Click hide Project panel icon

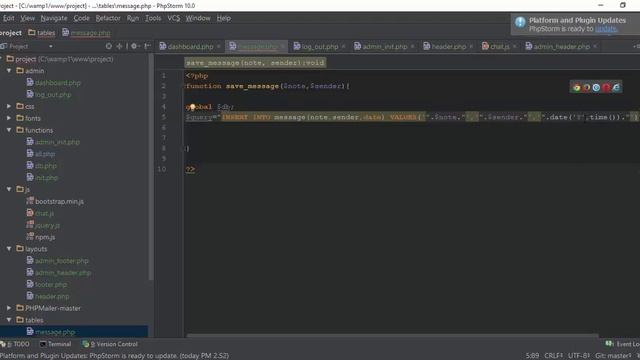147,47
